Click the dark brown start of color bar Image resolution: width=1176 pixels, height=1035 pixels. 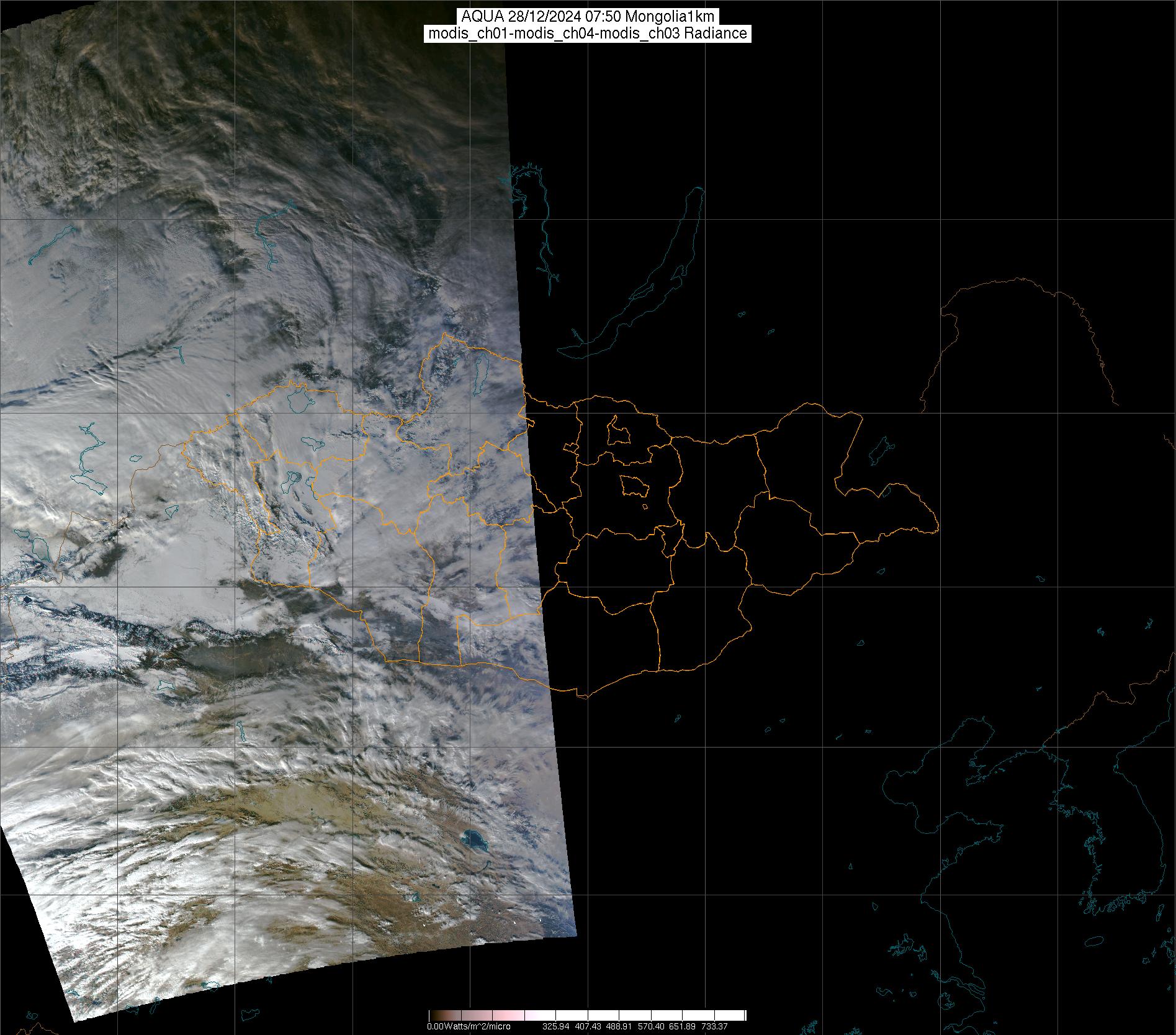[433, 1016]
